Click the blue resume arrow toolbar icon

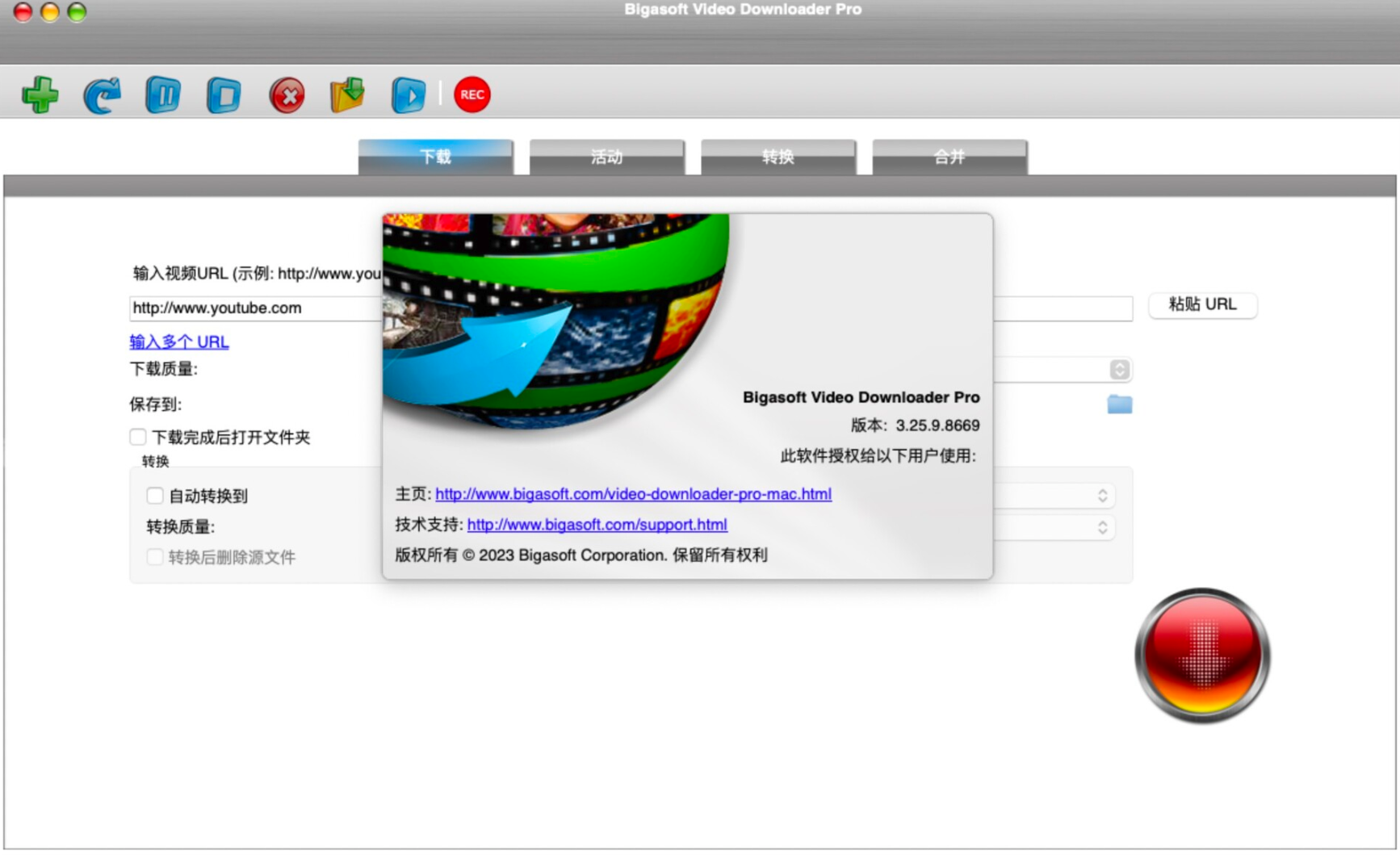click(102, 95)
